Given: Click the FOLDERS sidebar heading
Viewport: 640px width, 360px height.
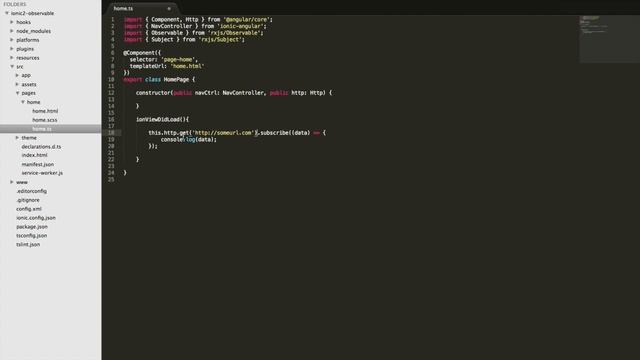Looking at the screenshot, I should [15, 4].
